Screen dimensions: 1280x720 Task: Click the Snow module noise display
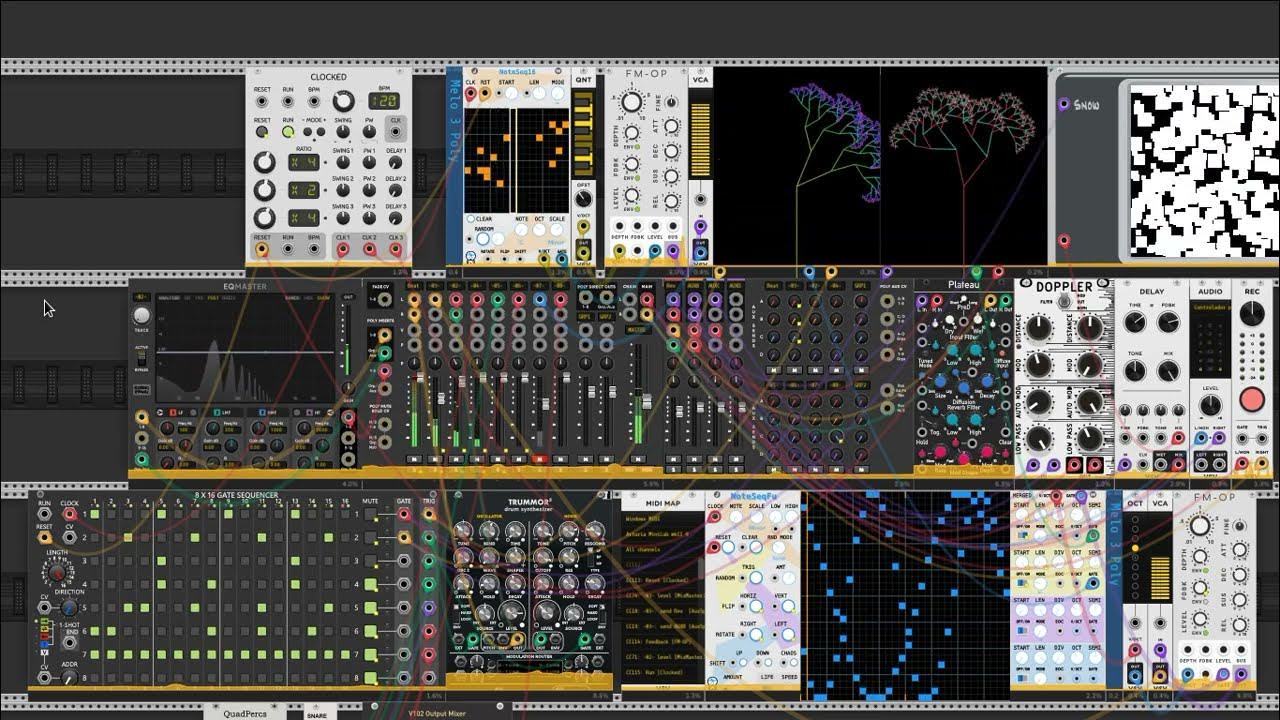pos(1203,169)
